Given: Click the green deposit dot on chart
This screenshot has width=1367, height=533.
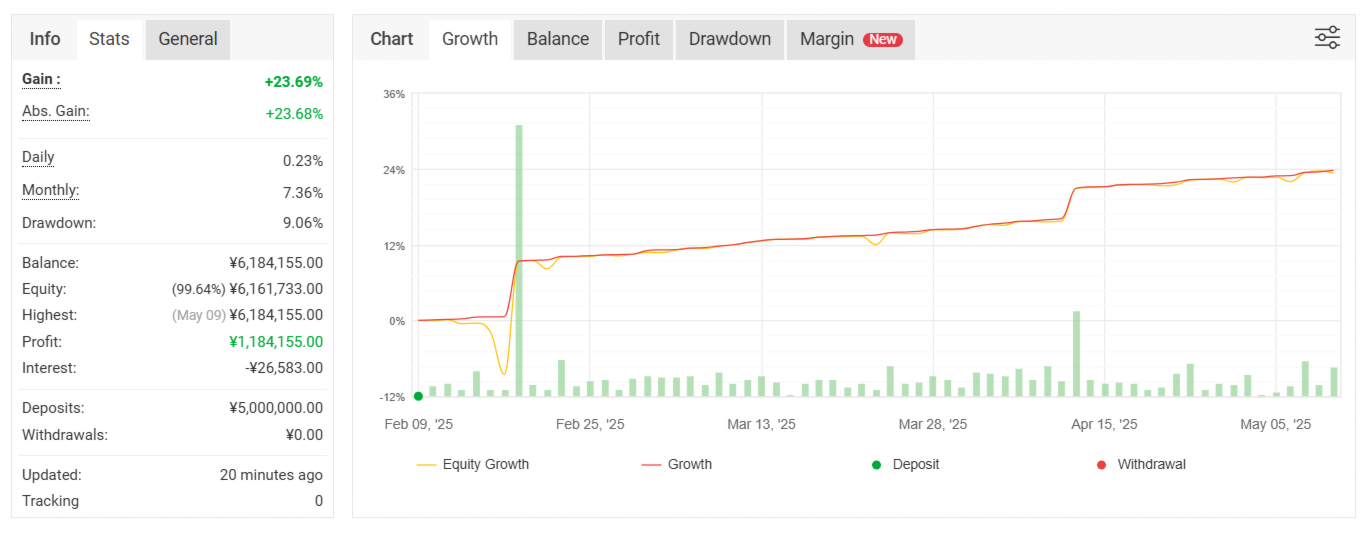Looking at the screenshot, I should pyautogui.click(x=418, y=396).
